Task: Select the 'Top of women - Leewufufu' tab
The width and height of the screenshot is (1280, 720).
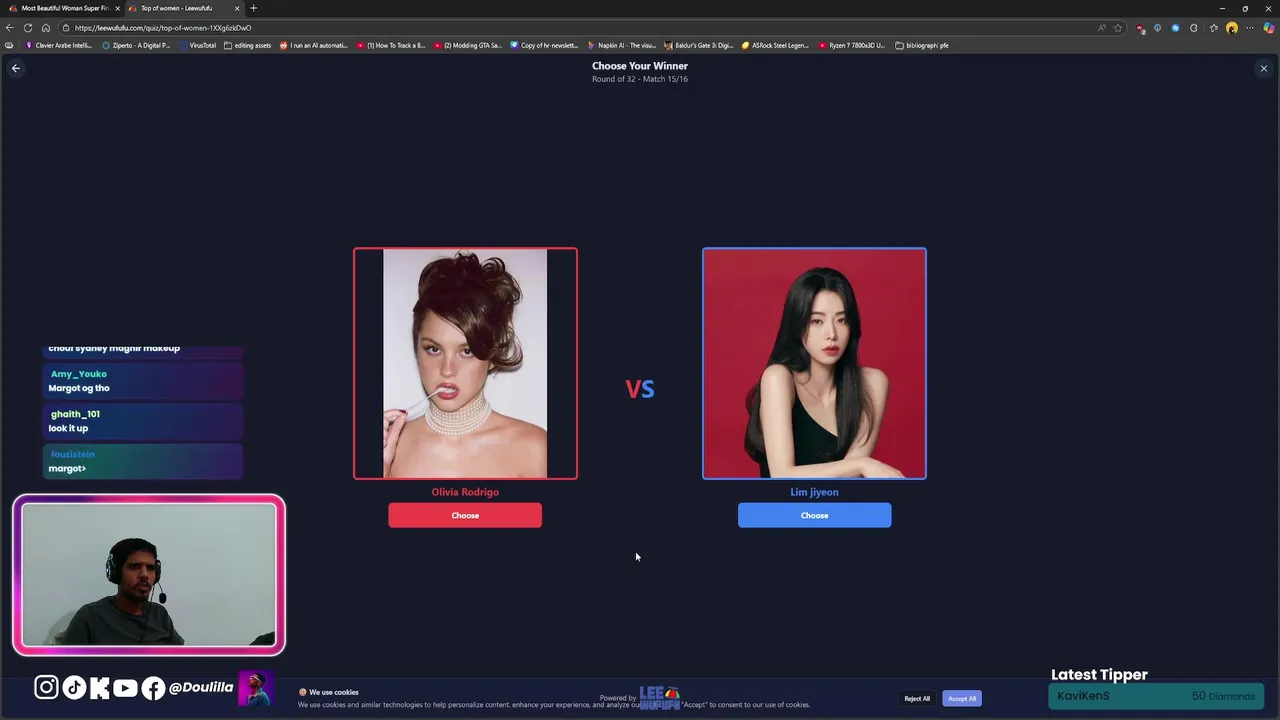Action: pos(183,8)
